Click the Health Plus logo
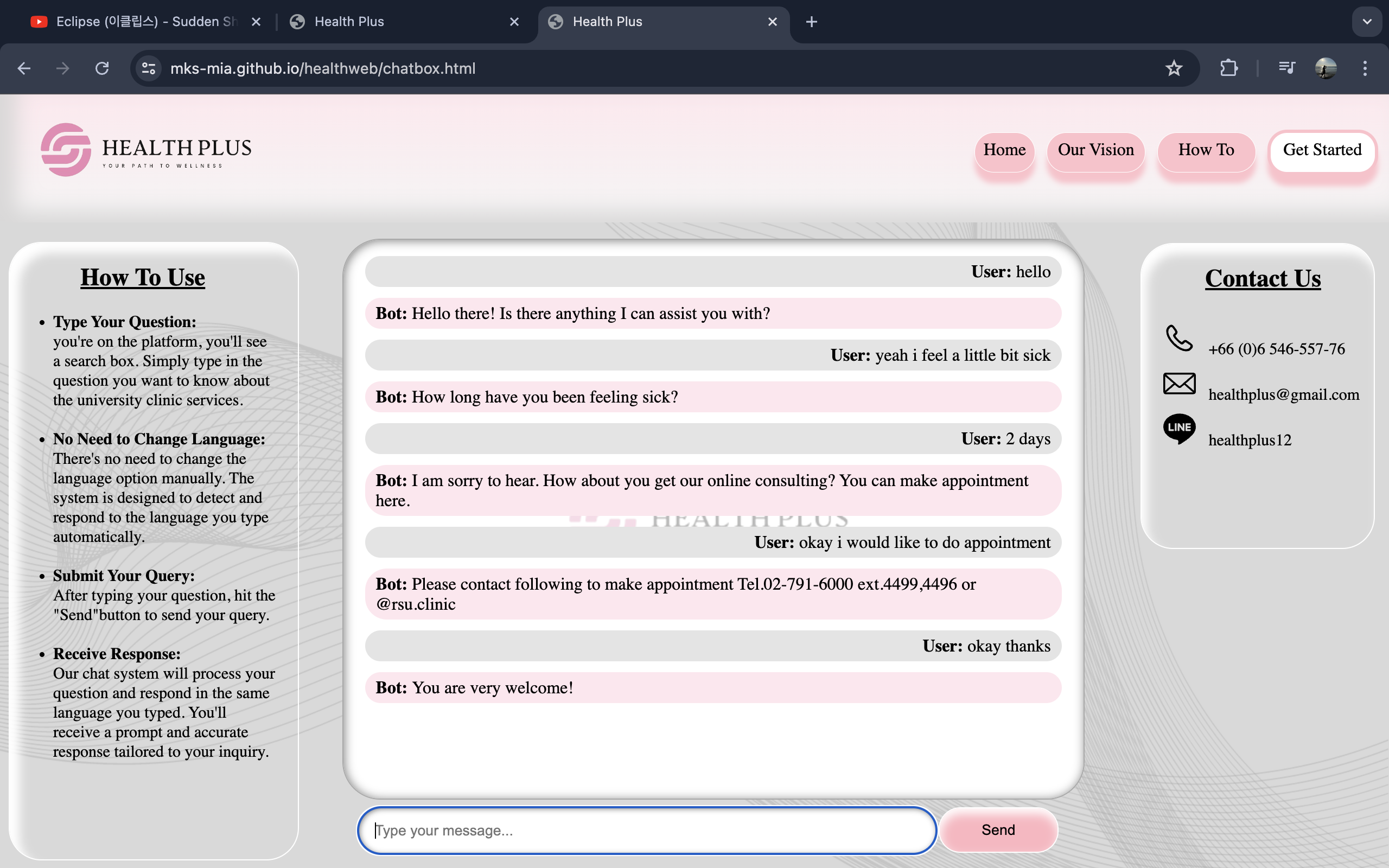The width and height of the screenshot is (1389, 868). 146,150
